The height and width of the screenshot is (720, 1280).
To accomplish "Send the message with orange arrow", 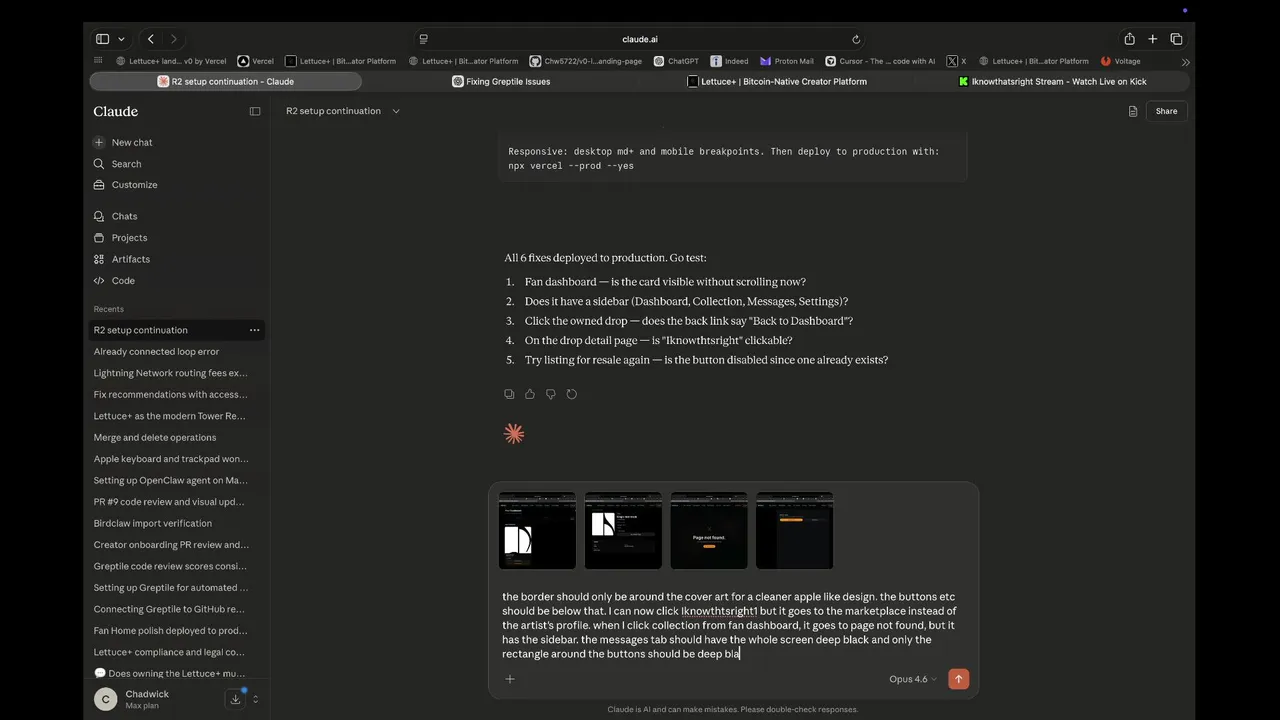I will 958,679.
